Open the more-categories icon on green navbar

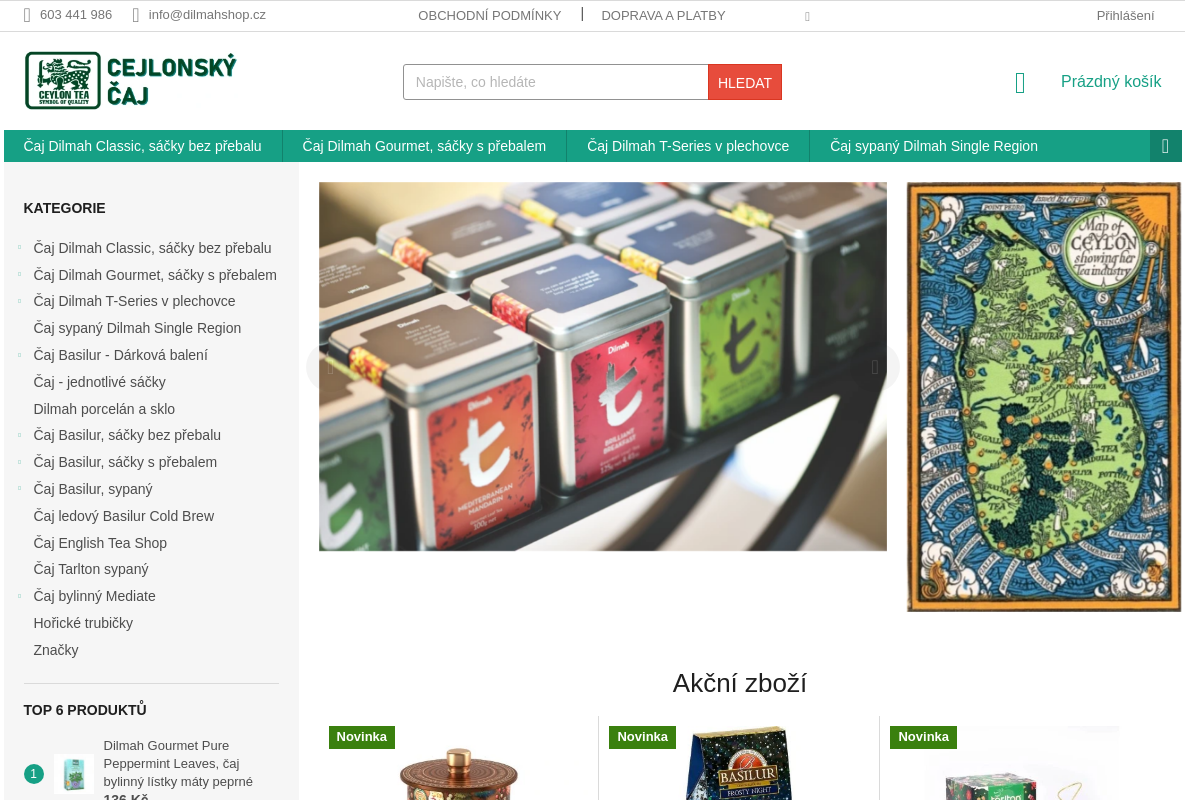(1166, 146)
